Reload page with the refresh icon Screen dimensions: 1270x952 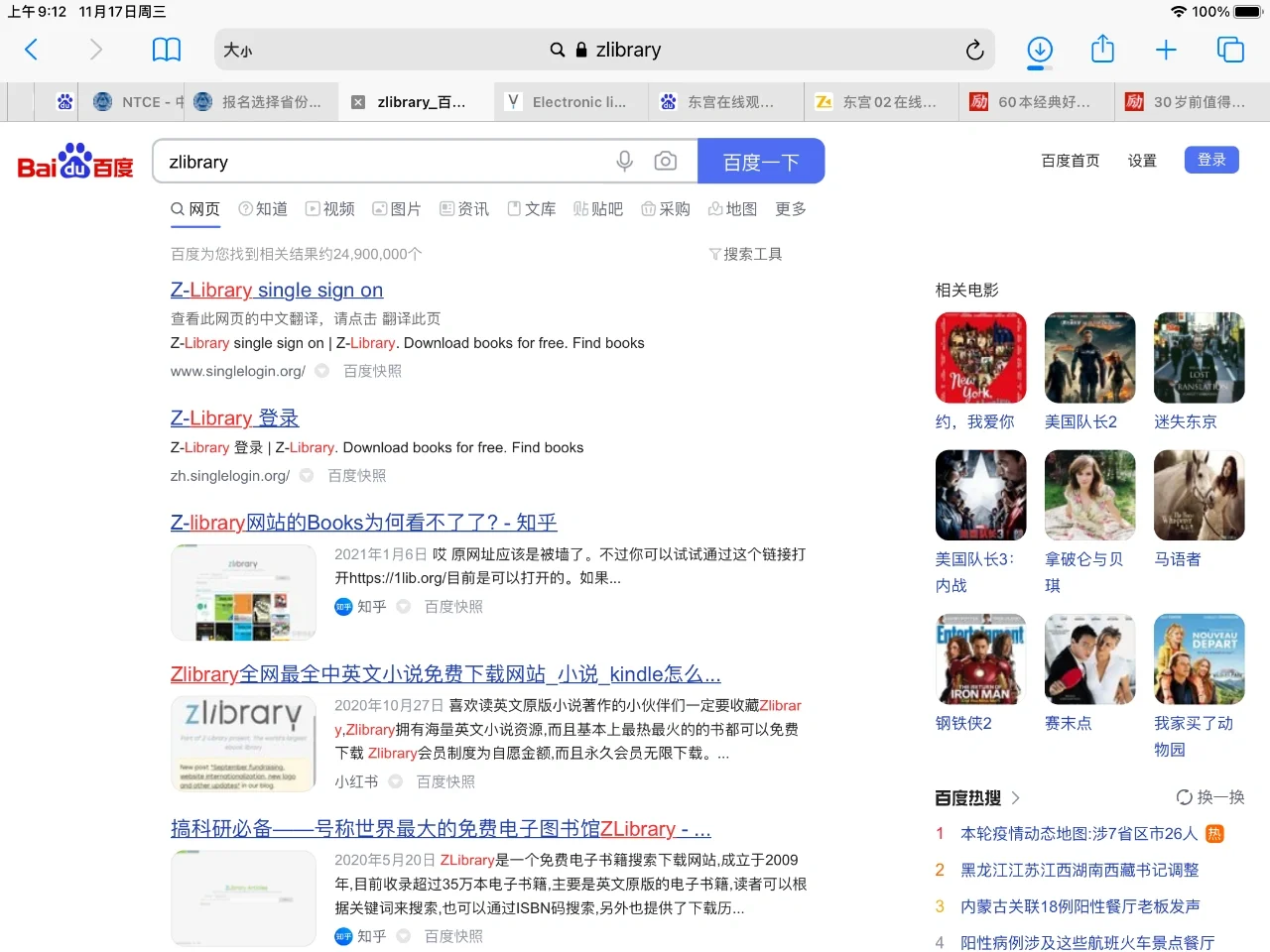tap(974, 50)
